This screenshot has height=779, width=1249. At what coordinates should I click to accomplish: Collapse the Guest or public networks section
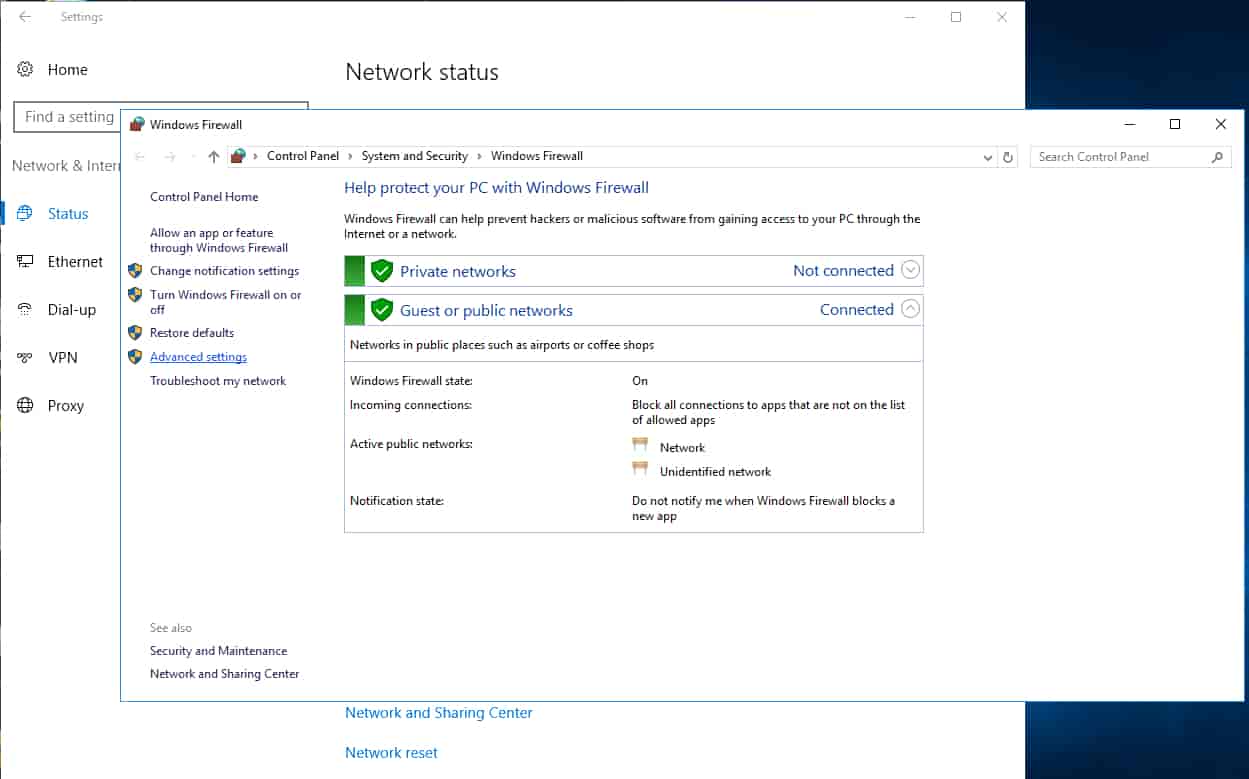[x=909, y=309]
